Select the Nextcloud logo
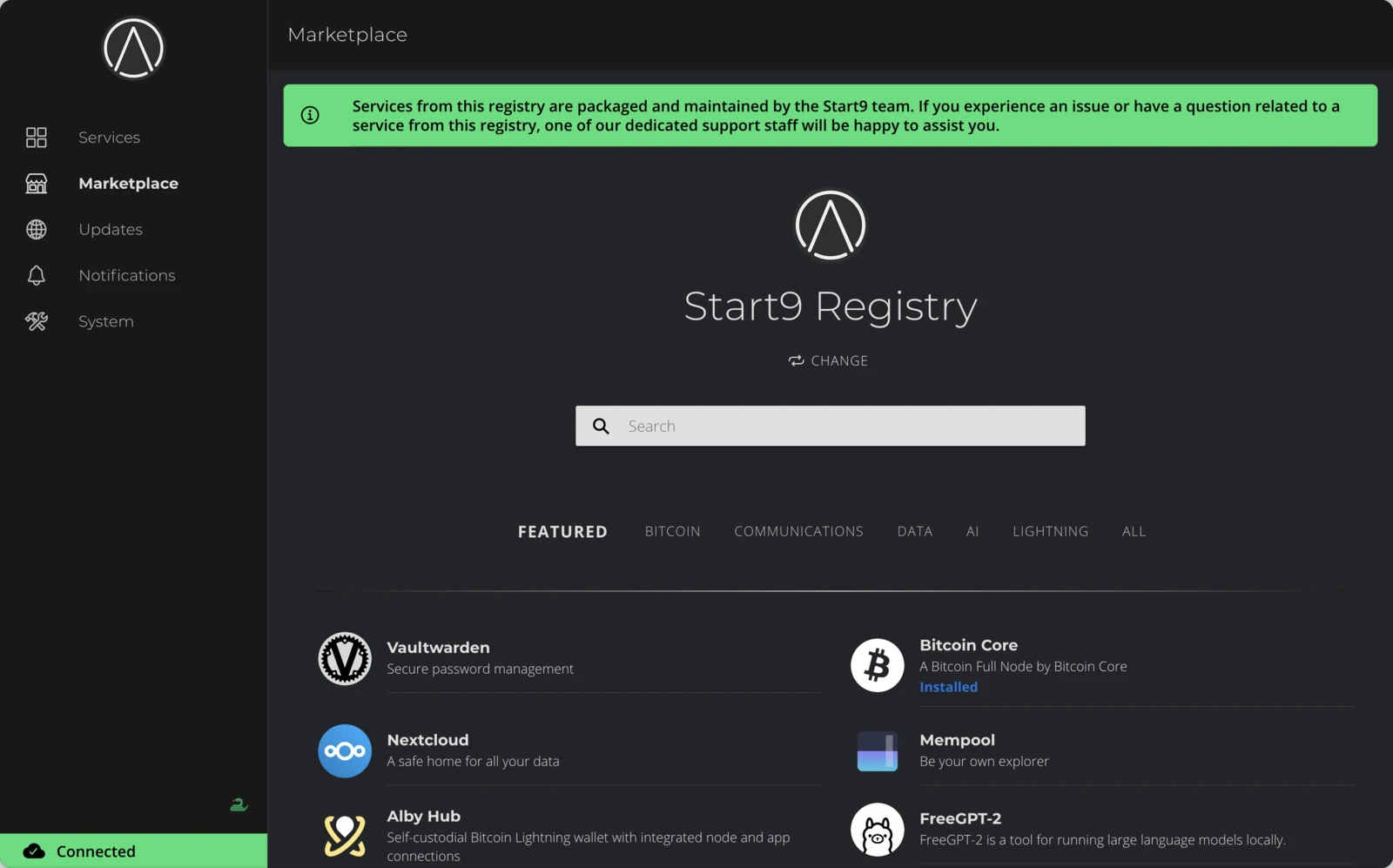The width and height of the screenshot is (1393, 868). 345,750
